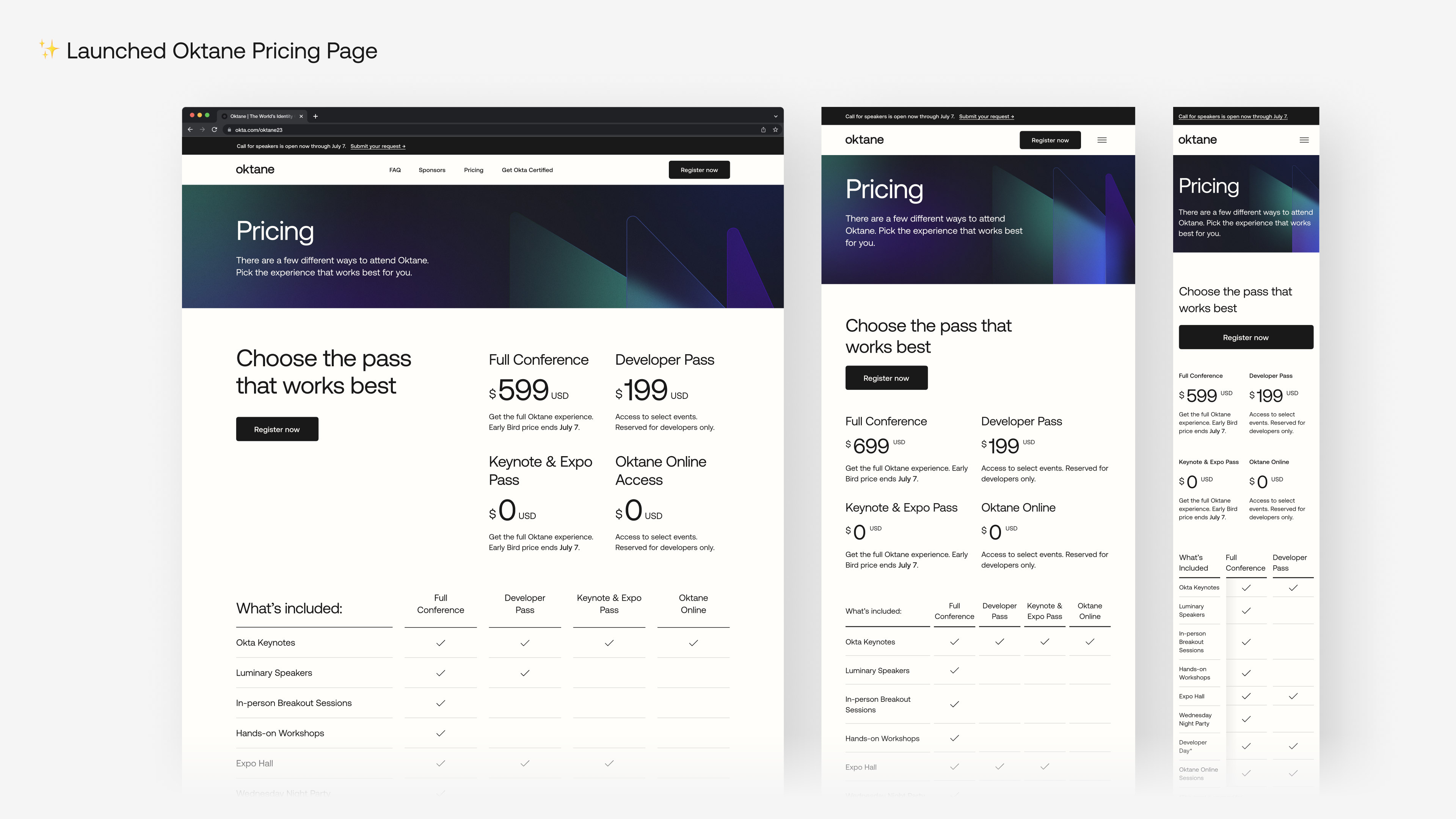This screenshot has width=1456, height=819.
Task: Click In-person Breakout Sessions row in desktop table
Action: click(294, 703)
